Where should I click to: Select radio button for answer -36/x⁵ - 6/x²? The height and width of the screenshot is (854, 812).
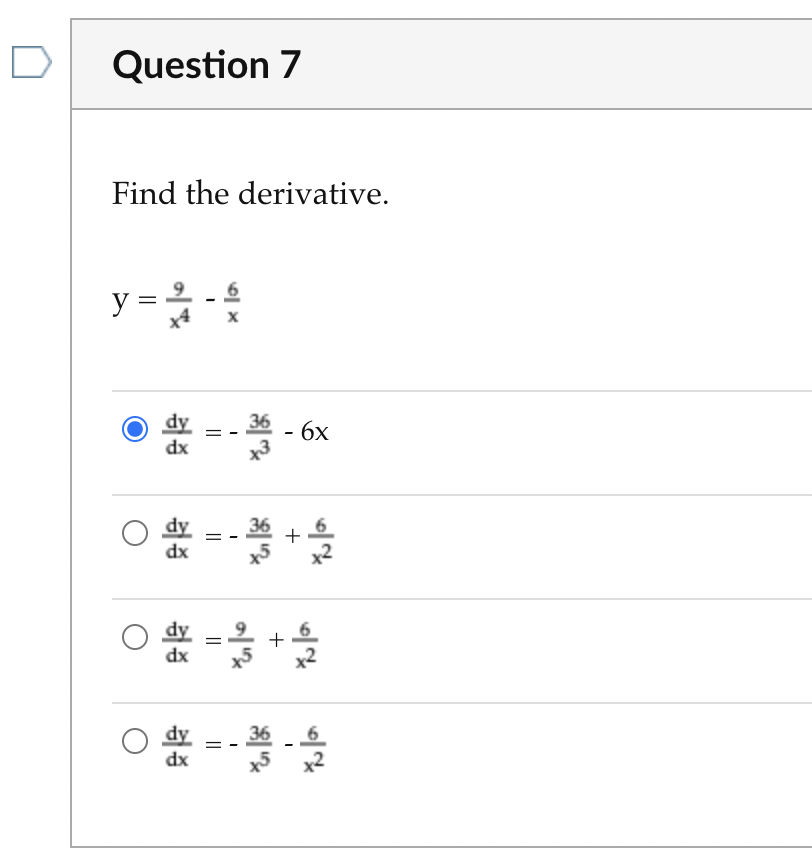134,742
